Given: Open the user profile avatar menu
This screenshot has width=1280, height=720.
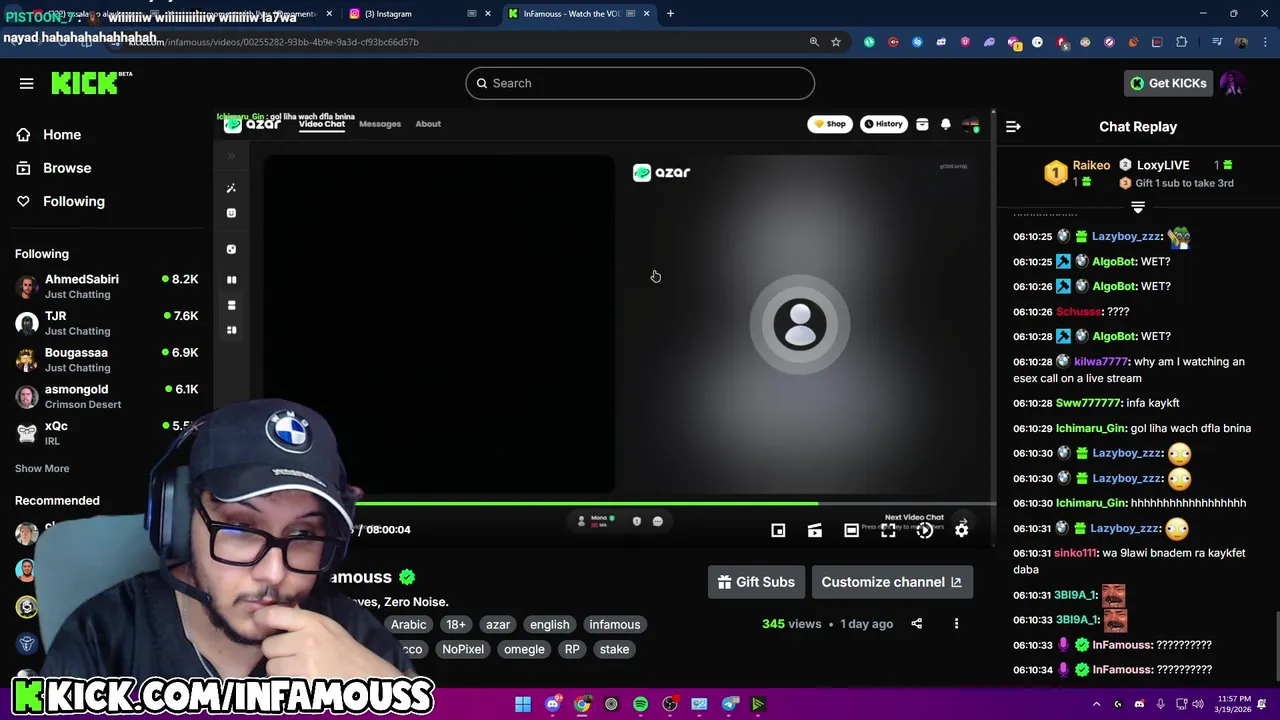Looking at the screenshot, I should tap(1233, 83).
